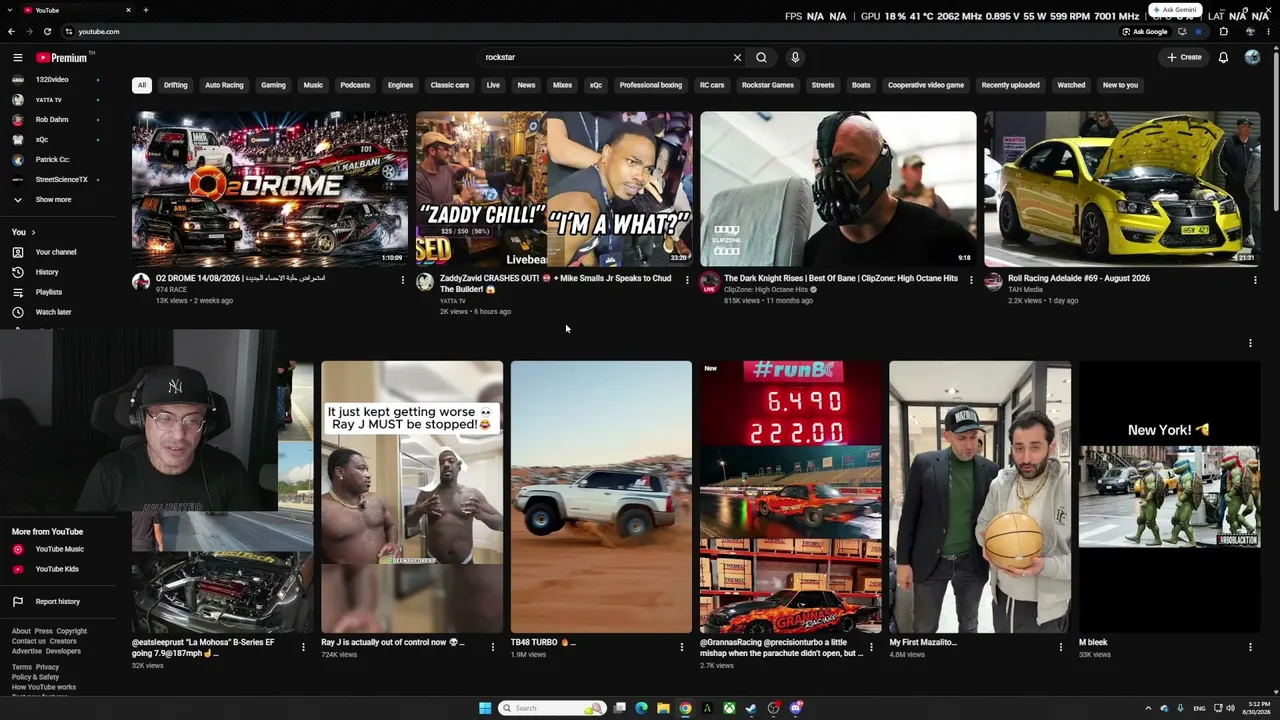Open ClipZone channel avatar
Viewport: 1280px width, 720px height.
coord(709,282)
